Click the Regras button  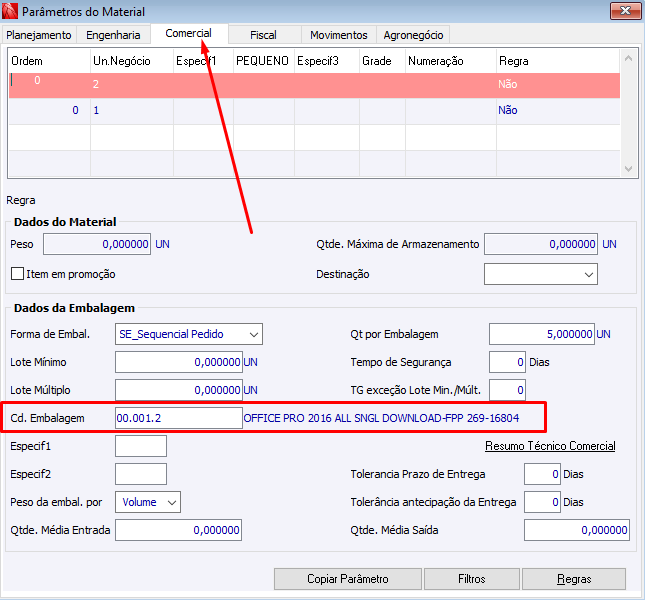pos(574,579)
